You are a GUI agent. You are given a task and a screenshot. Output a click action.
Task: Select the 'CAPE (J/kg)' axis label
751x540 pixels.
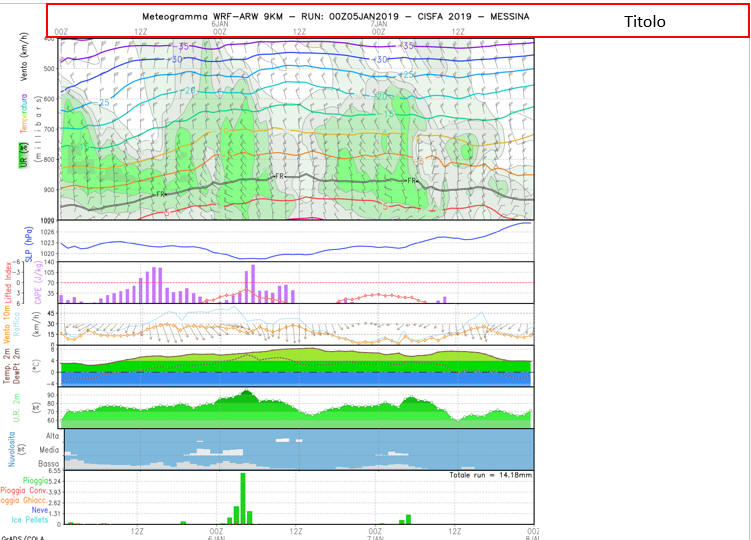tap(38, 282)
